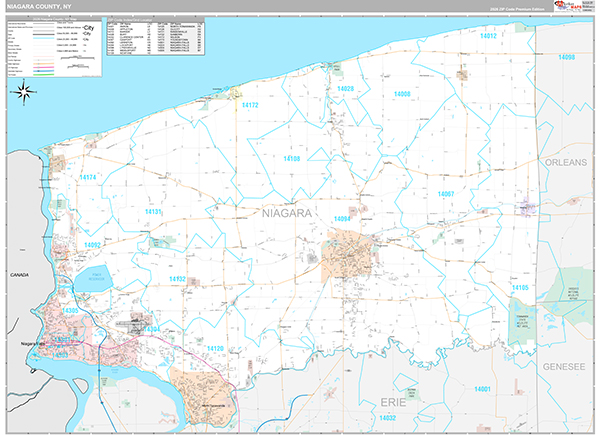Click the NIAGARA county name label
The width and height of the screenshot is (600, 435).
tap(288, 213)
